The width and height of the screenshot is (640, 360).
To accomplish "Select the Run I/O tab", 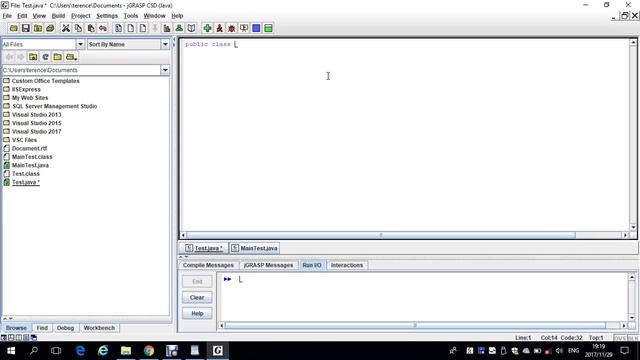I will tap(312, 265).
